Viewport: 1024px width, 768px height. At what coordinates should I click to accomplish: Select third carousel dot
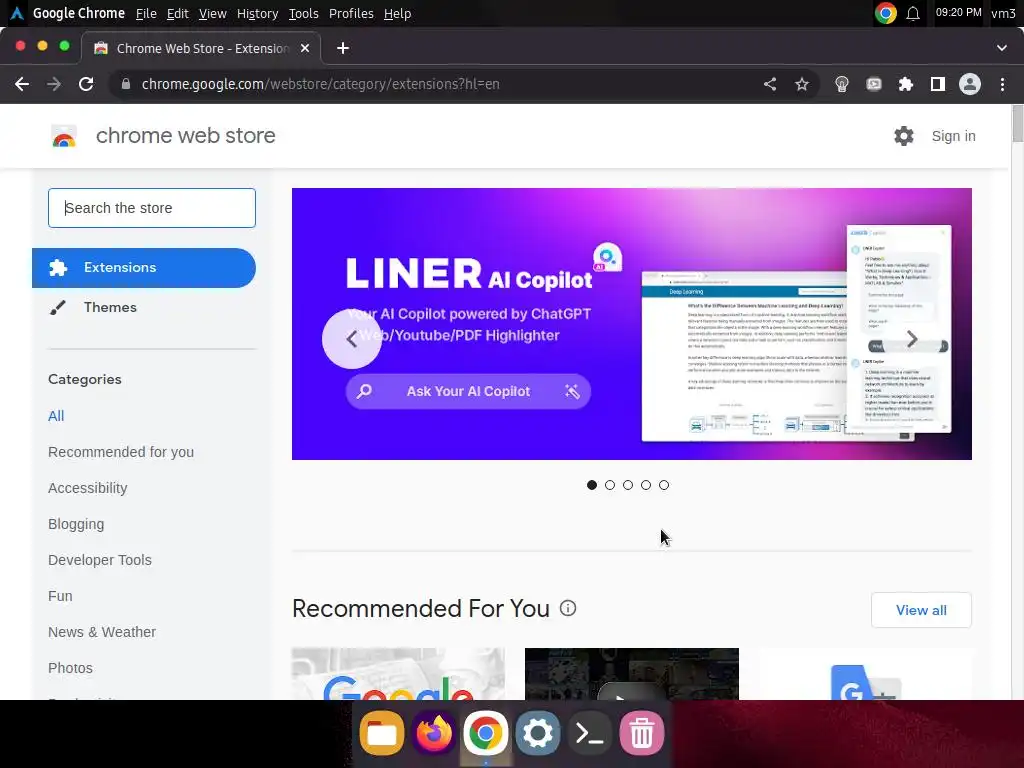(x=628, y=485)
